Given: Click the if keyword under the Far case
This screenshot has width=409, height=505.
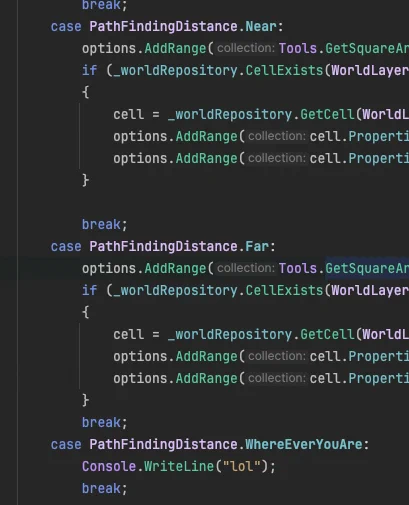Looking at the screenshot, I should click(89, 291).
